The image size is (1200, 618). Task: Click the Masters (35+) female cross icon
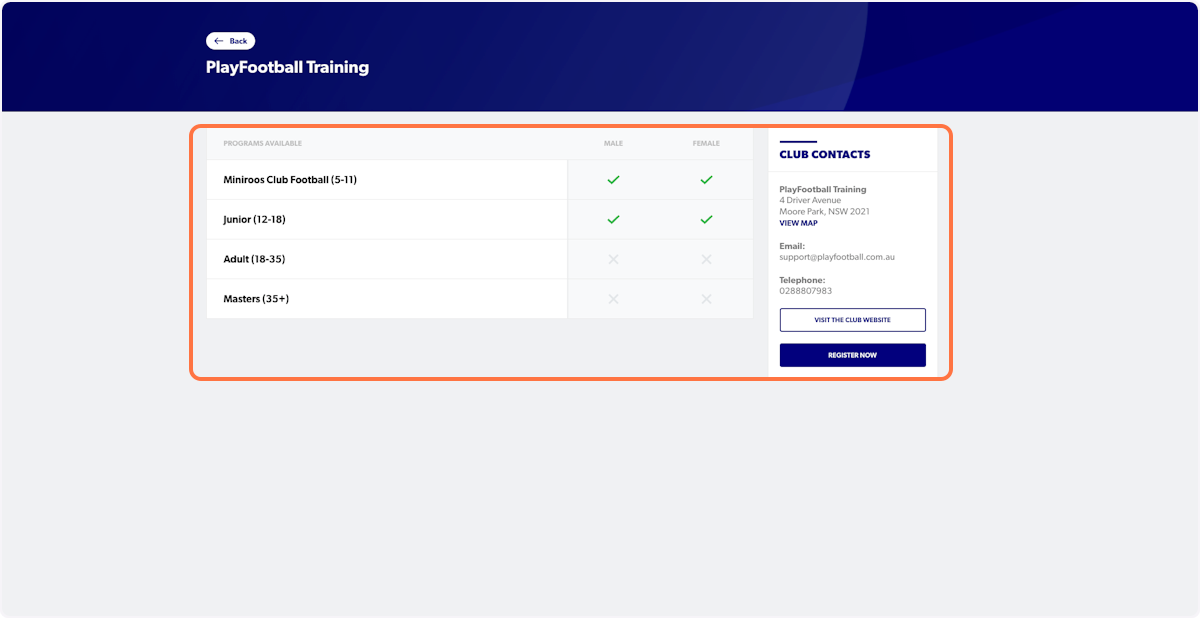point(706,299)
